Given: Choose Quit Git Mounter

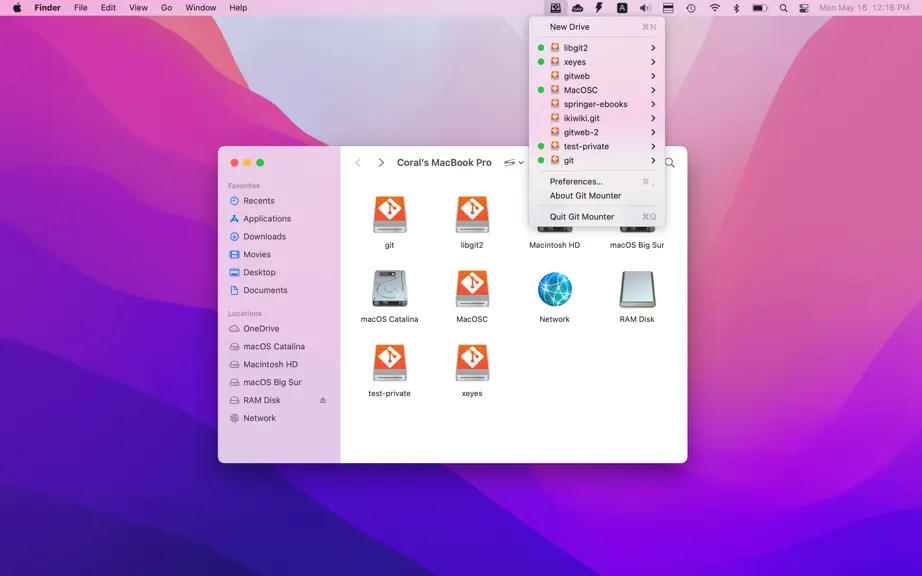Looking at the screenshot, I should point(597,217).
